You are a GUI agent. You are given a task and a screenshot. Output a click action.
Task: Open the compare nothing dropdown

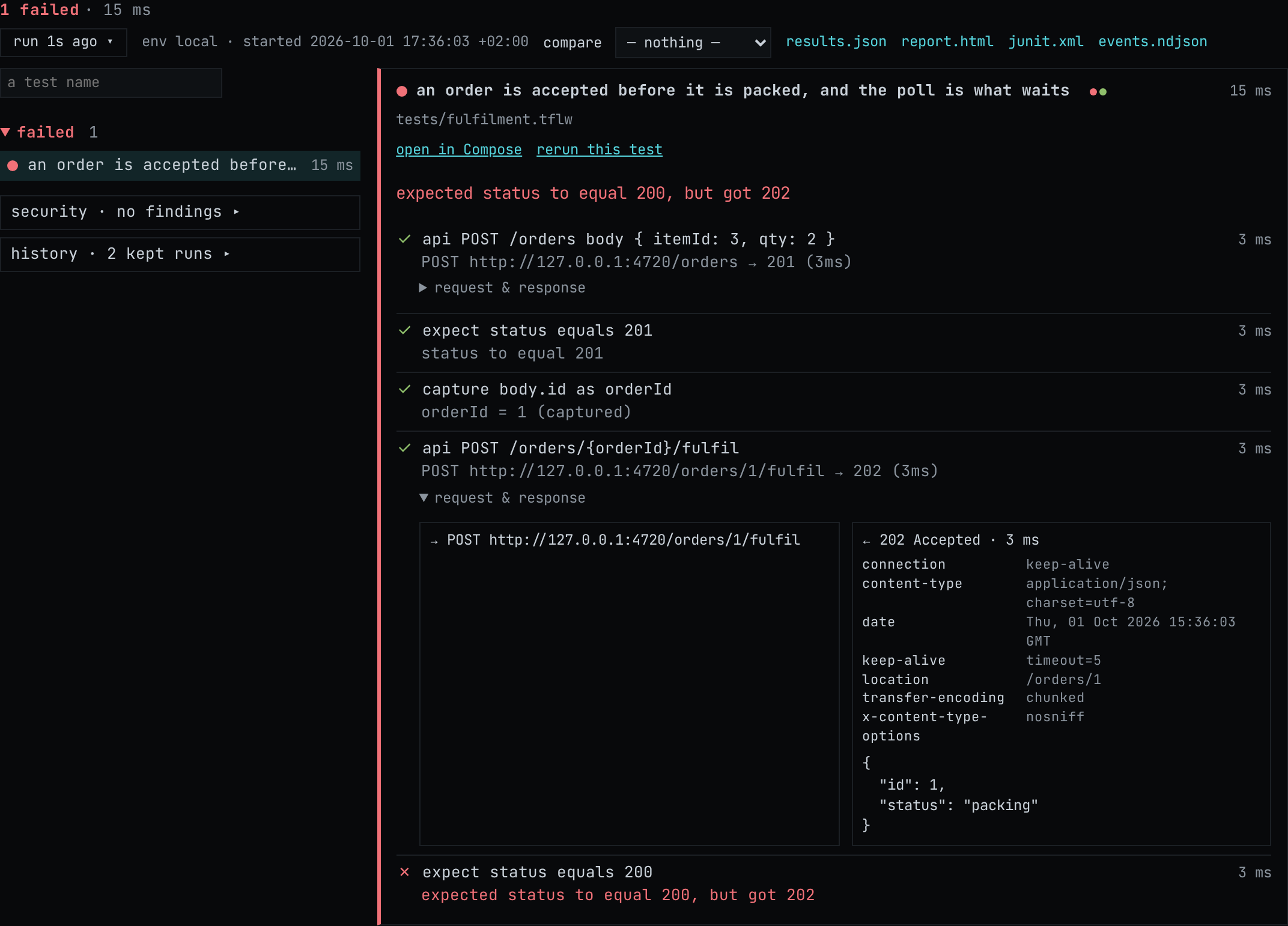[693, 43]
